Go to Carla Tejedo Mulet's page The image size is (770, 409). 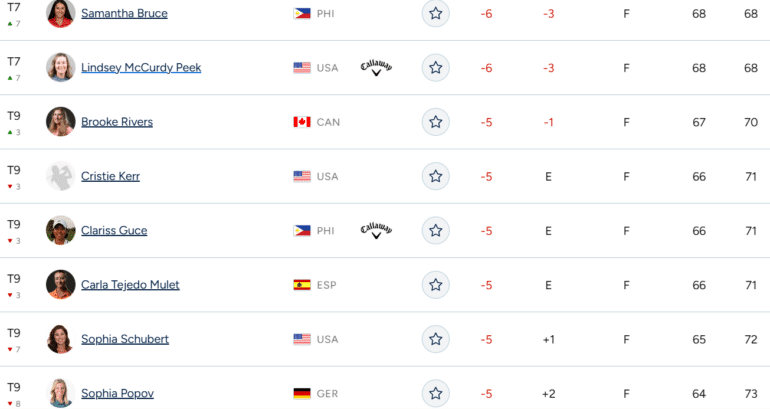coord(130,285)
